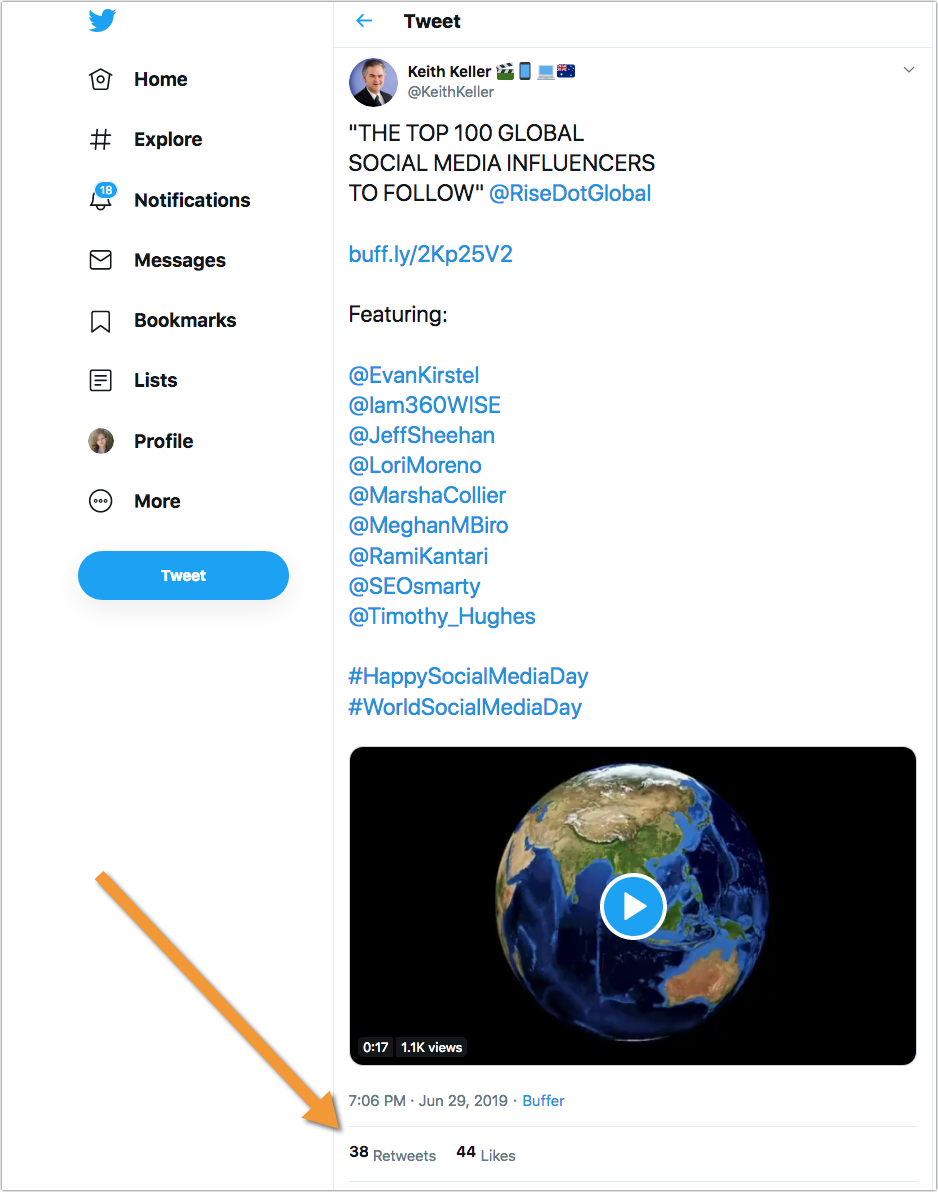Switch to the Profile section
The image size is (938, 1192).
coord(163,440)
